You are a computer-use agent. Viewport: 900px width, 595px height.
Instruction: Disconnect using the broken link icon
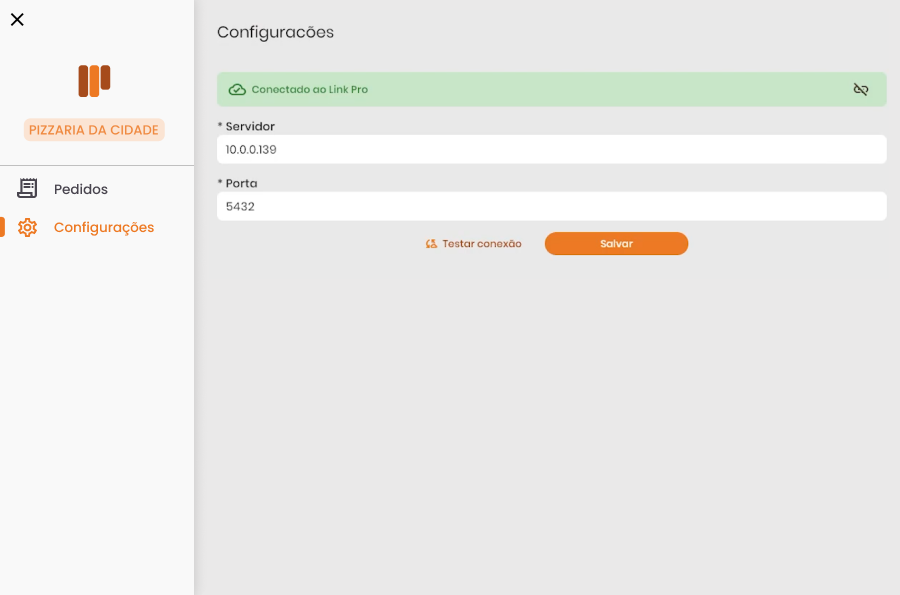860,89
